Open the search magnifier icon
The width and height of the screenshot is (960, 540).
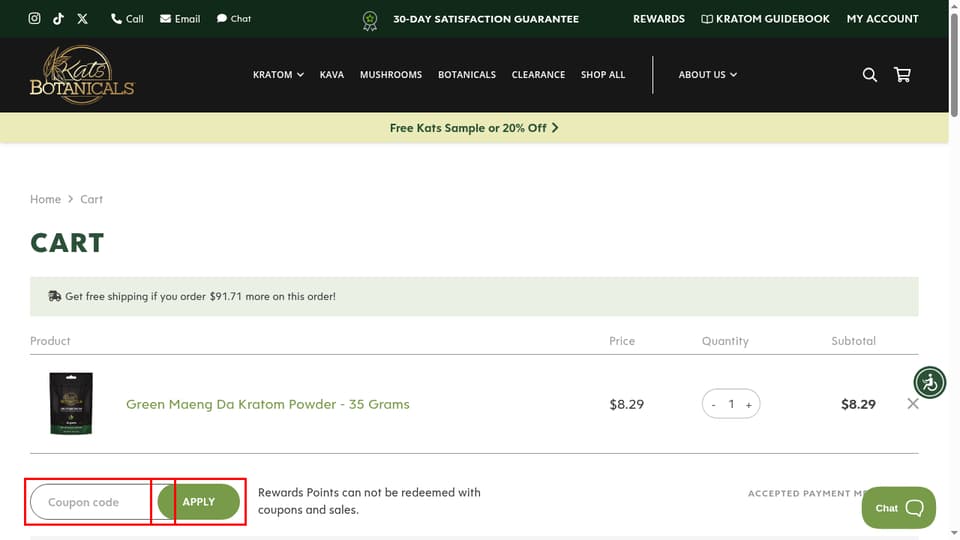(x=869, y=75)
